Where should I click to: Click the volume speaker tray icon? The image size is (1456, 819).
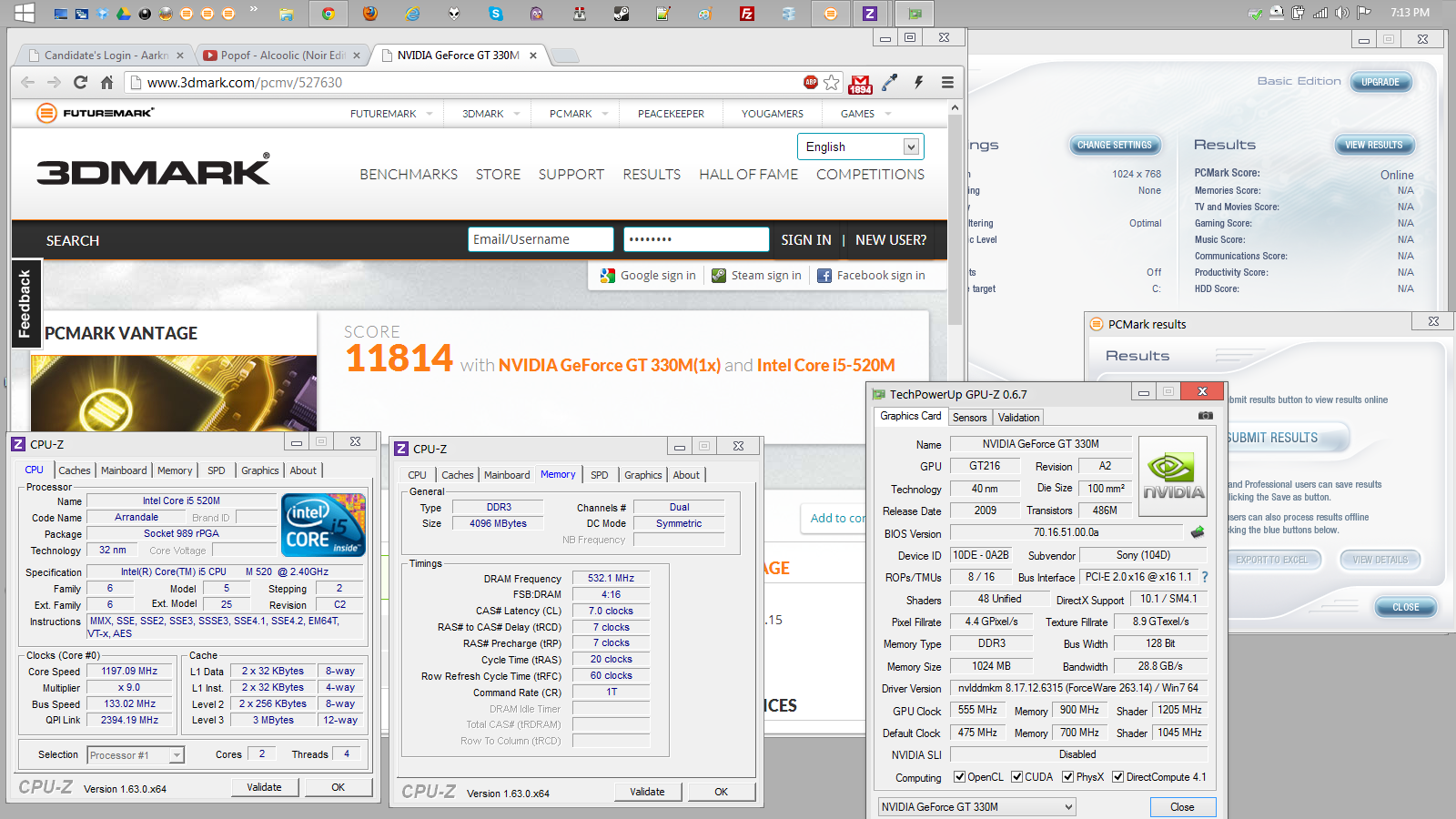[1341, 13]
